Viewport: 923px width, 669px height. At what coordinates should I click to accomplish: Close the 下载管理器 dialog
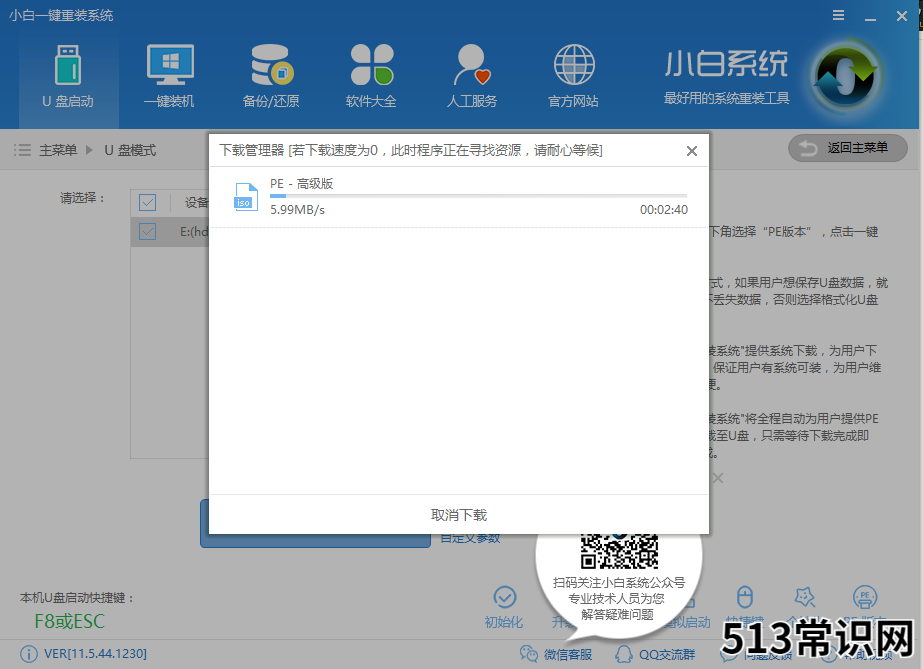[692, 151]
